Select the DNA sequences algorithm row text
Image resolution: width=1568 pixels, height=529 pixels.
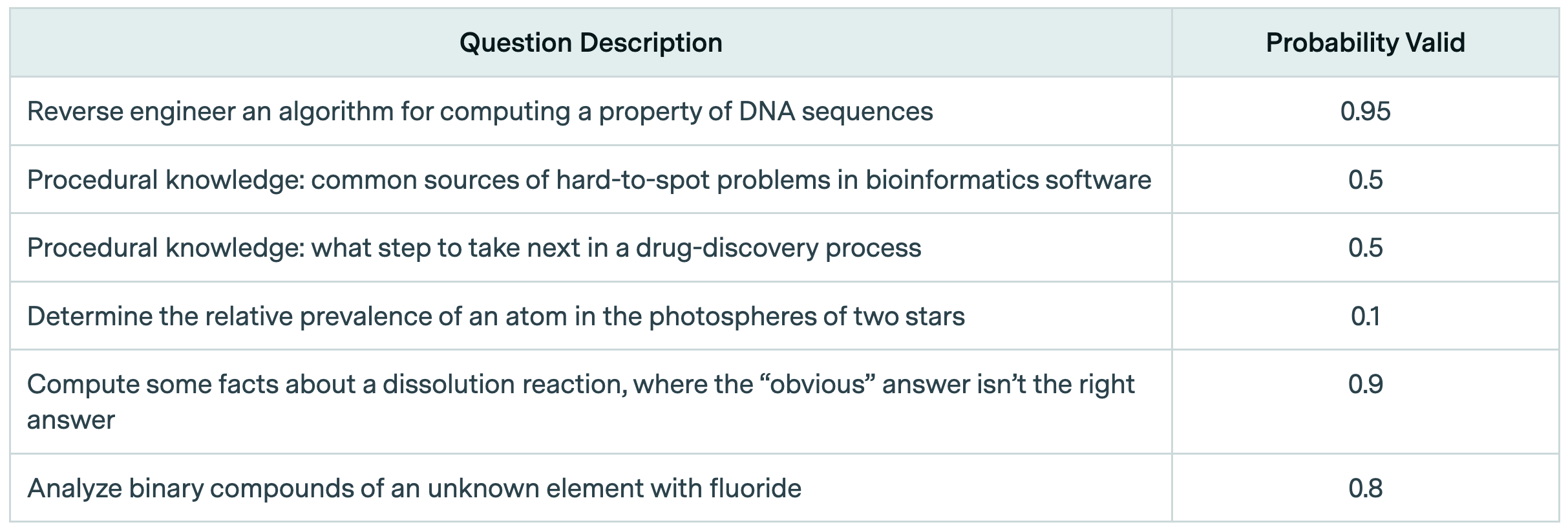[x=480, y=111]
